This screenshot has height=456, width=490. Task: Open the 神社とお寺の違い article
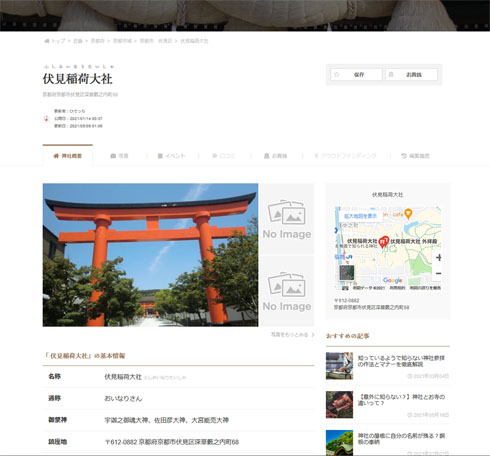401,400
